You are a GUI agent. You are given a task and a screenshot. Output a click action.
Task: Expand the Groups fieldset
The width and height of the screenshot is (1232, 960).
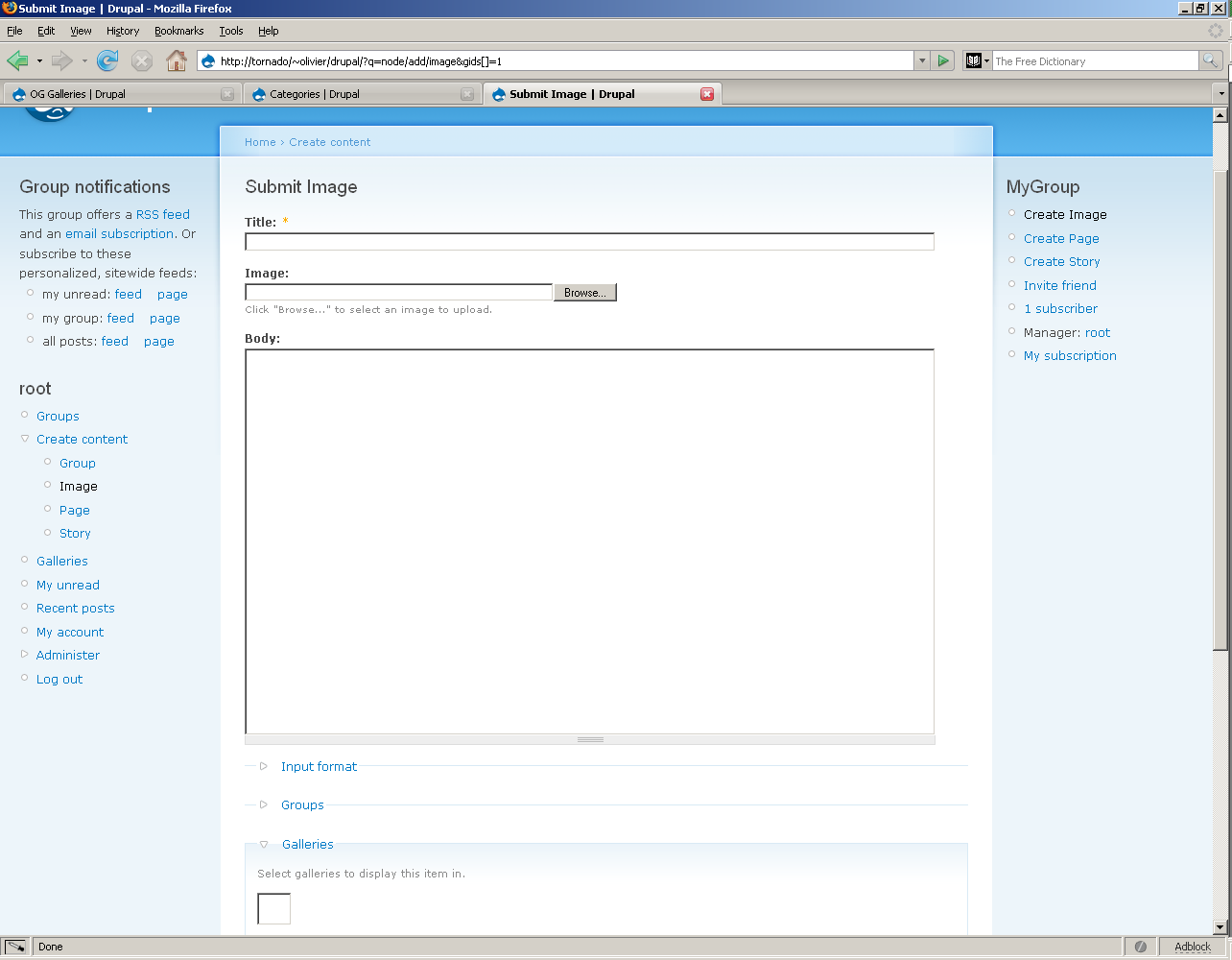(x=302, y=805)
